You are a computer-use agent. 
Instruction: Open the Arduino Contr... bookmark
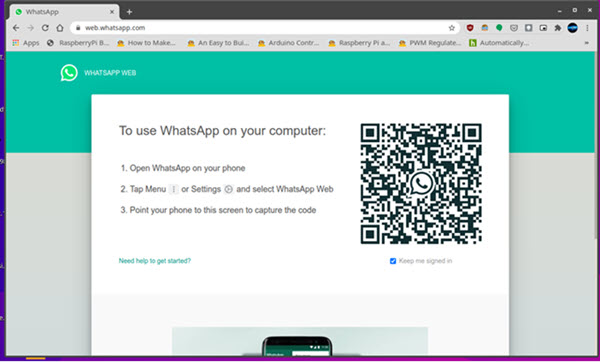288,43
